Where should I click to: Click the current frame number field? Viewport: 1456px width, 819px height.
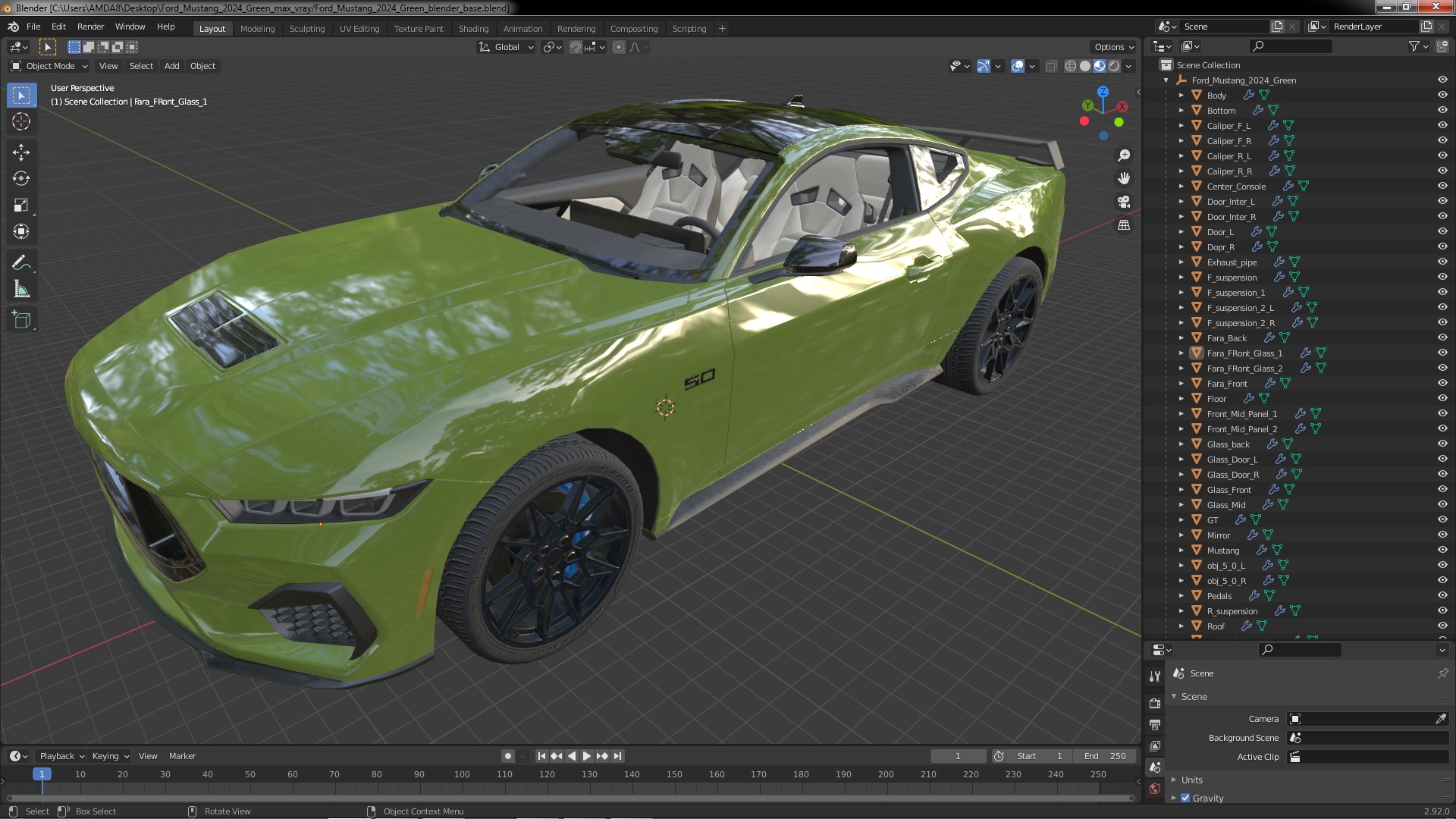[x=958, y=756]
